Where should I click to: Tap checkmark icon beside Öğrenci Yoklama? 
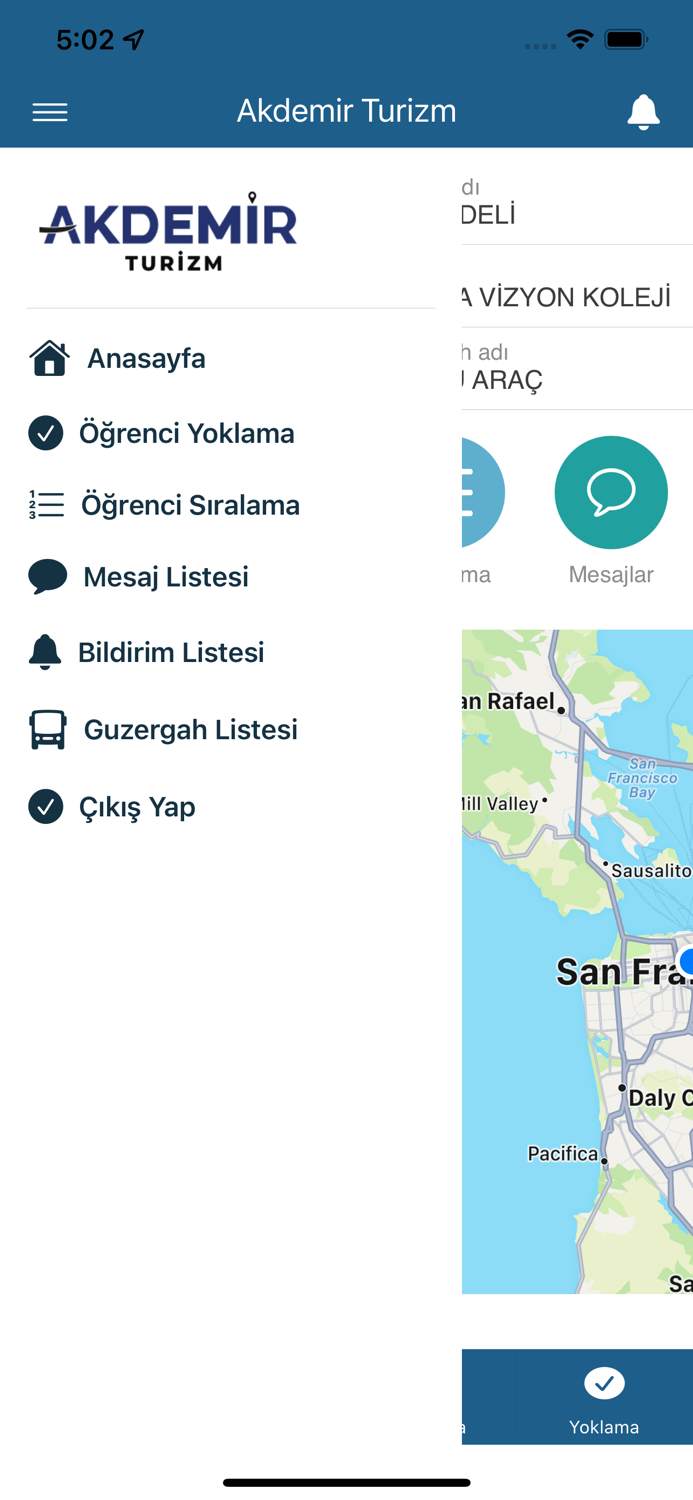pyautogui.click(x=46, y=433)
